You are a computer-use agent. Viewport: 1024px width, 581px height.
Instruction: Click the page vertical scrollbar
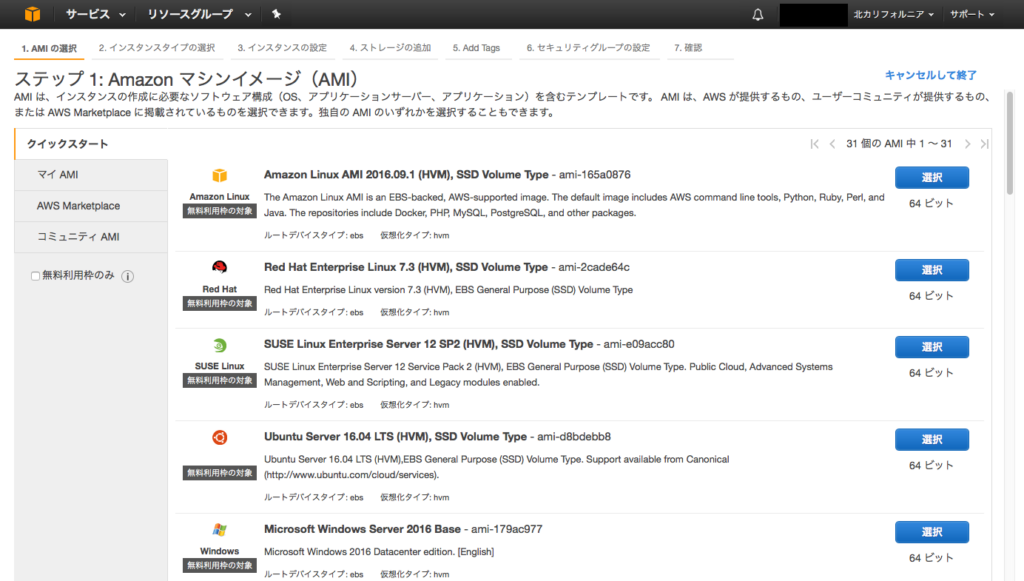(x=1010, y=144)
